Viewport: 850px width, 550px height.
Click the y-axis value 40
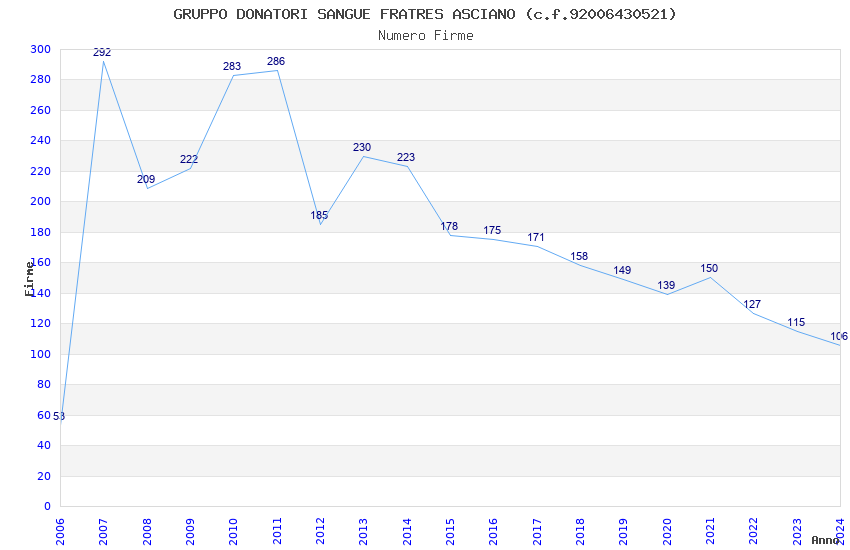click(44, 445)
